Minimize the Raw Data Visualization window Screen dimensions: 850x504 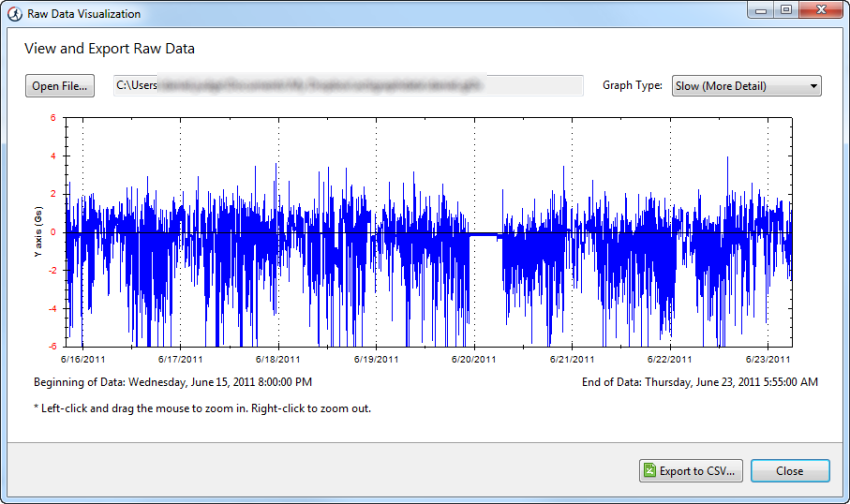[760, 11]
